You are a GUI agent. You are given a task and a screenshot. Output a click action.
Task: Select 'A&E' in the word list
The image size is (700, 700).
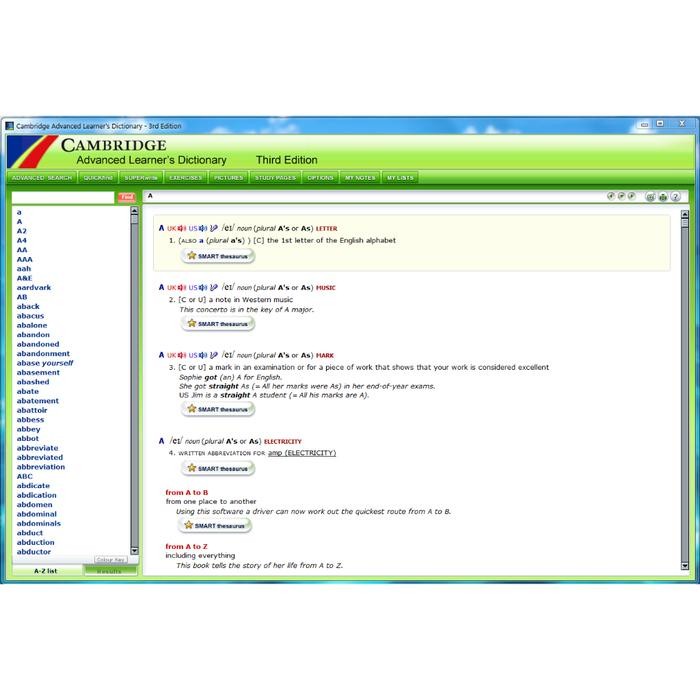[x=25, y=278]
